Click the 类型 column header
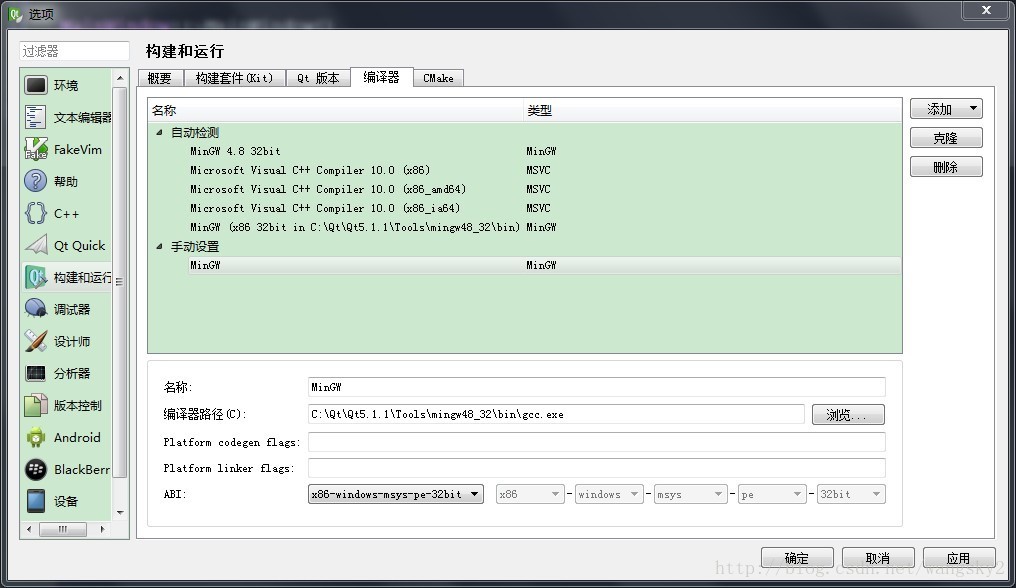 click(712, 110)
